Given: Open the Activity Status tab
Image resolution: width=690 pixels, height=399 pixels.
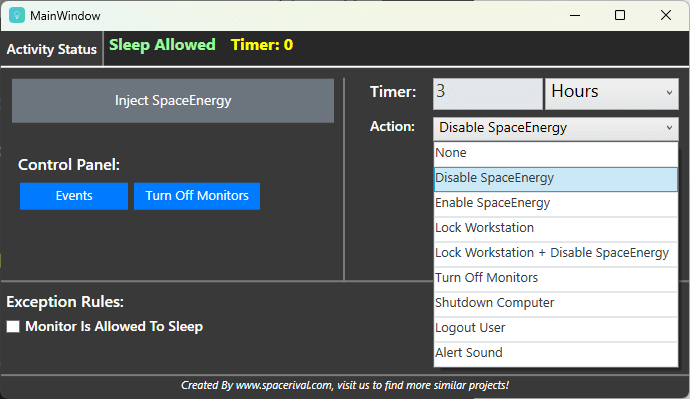Looking at the screenshot, I should 51,49.
